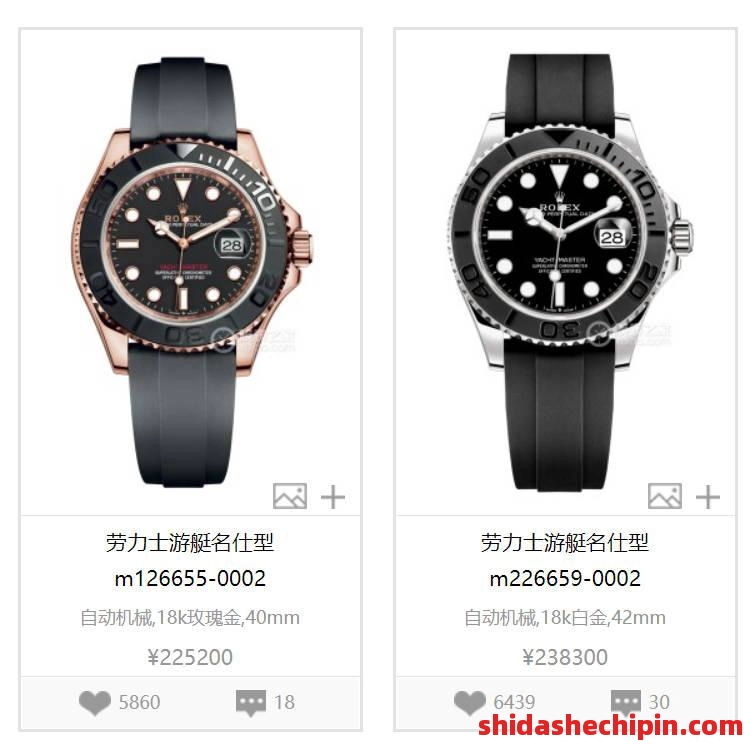Click the price ¥225200
Image resolution: width=756 pixels, height=756 pixels.
190,657
